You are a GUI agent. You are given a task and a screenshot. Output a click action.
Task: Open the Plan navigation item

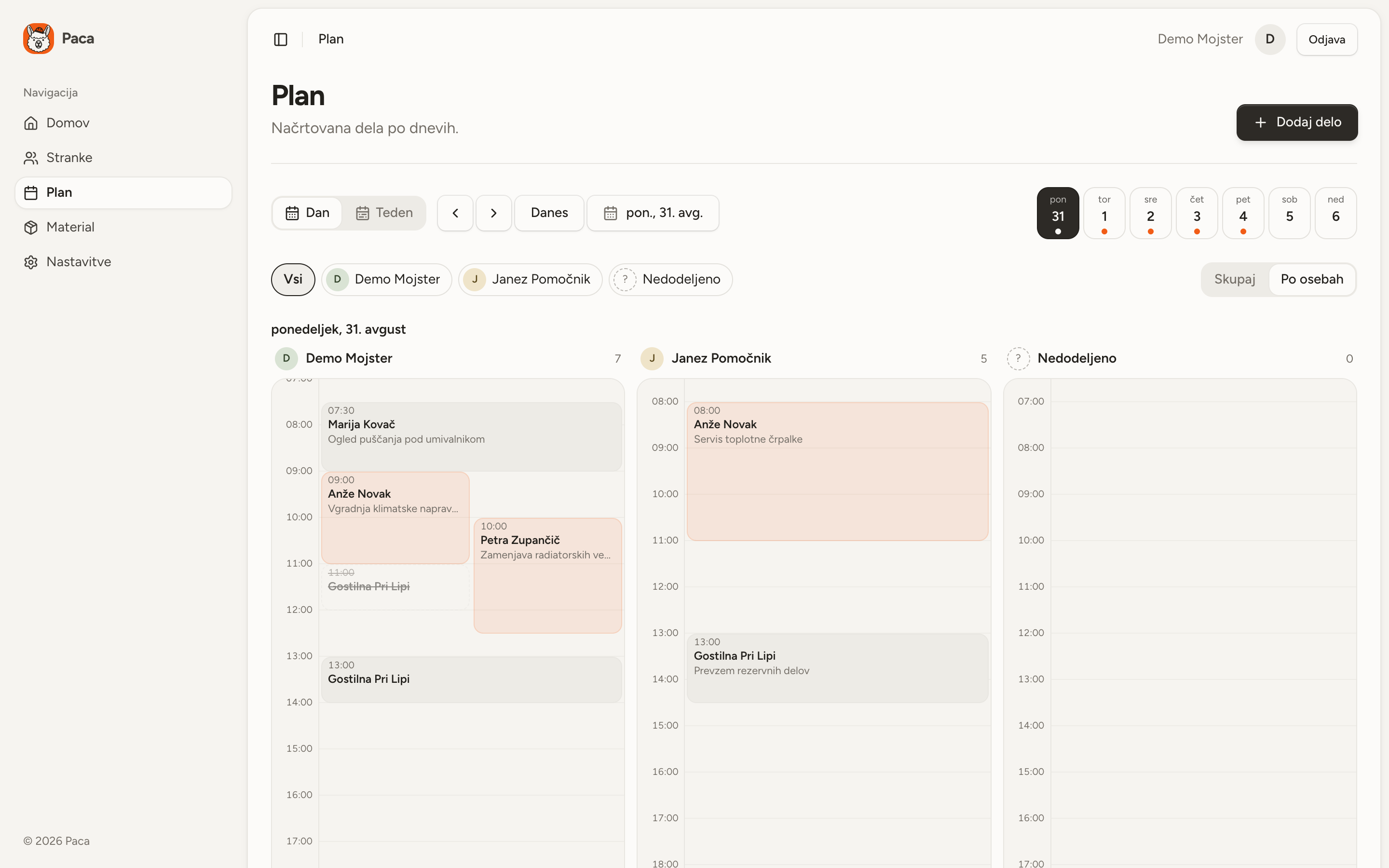click(x=123, y=192)
